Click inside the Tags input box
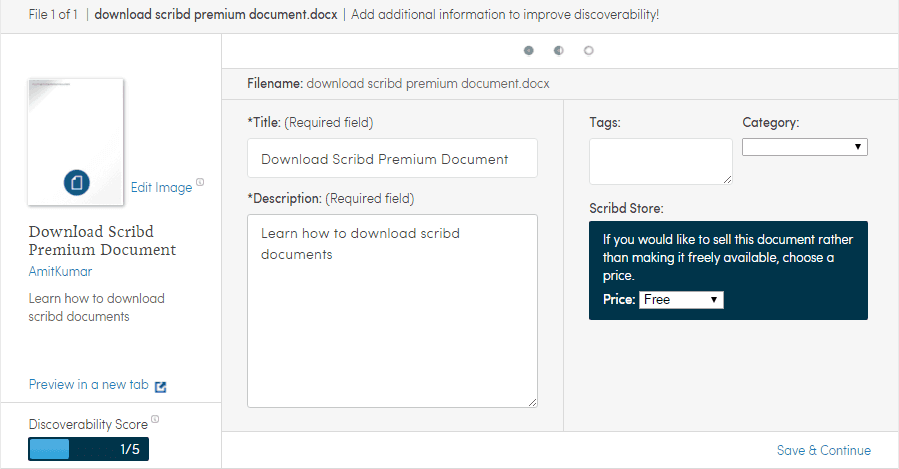The width and height of the screenshot is (899, 469). [x=660, y=161]
